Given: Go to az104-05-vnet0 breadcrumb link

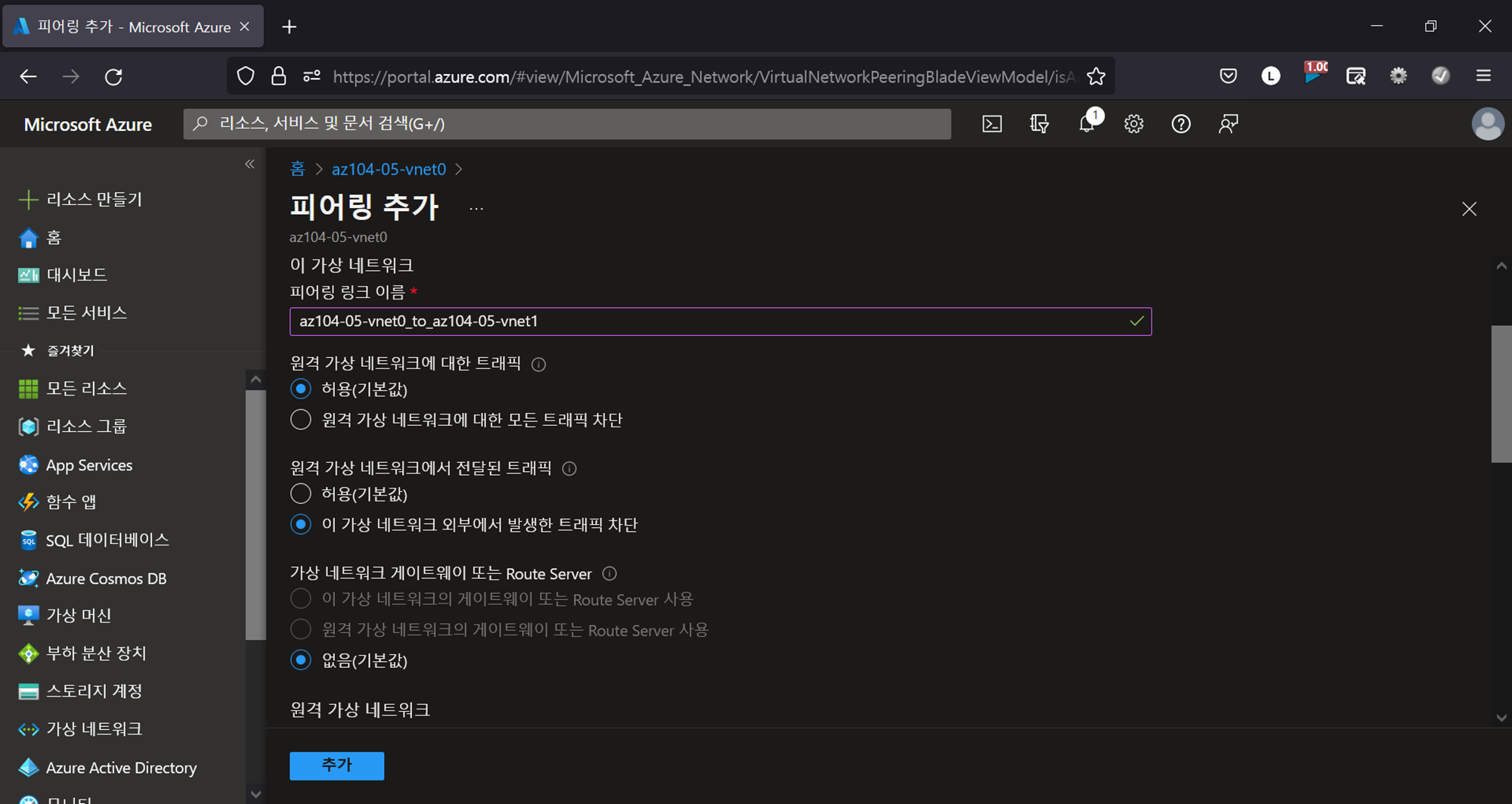Looking at the screenshot, I should 389,169.
